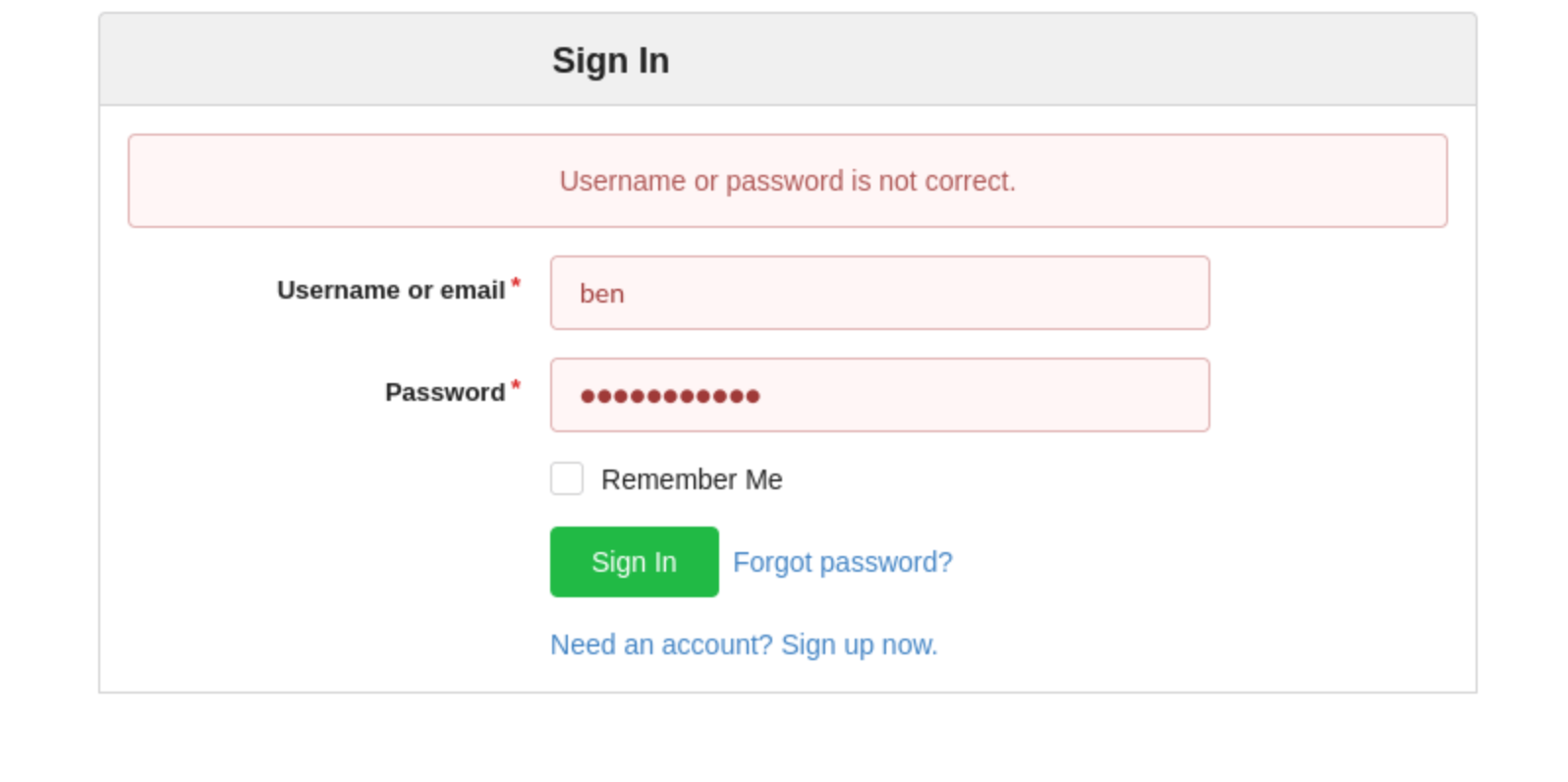Follow the Need an account? link
1568x782 pixels.
[x=661, y=644]
